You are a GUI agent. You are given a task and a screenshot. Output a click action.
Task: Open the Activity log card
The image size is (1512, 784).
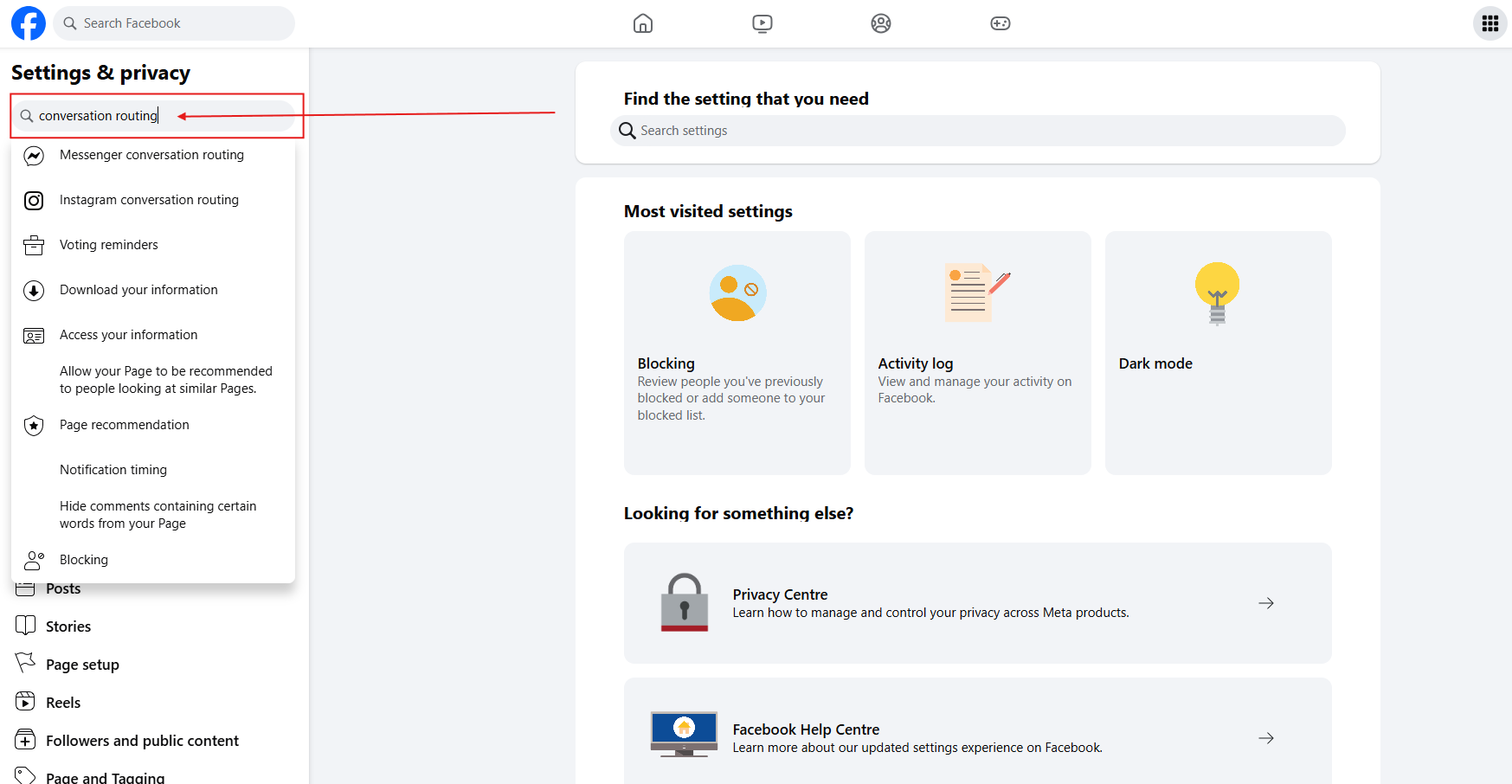[x=977, y=352]
